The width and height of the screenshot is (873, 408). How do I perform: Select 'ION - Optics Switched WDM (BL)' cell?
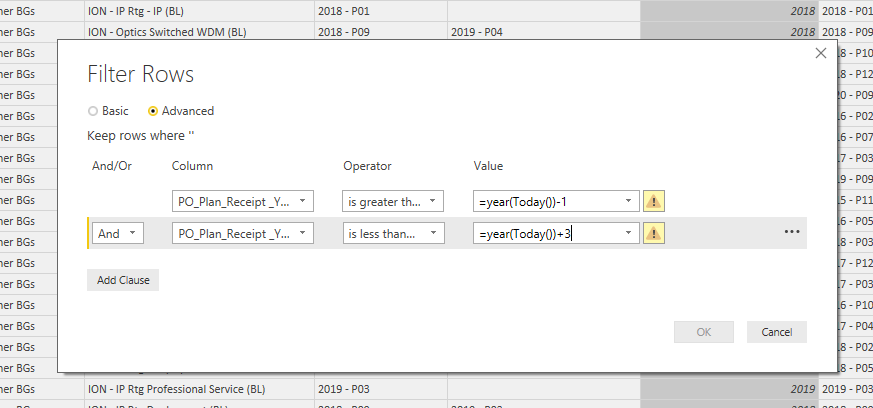[199, 32]
